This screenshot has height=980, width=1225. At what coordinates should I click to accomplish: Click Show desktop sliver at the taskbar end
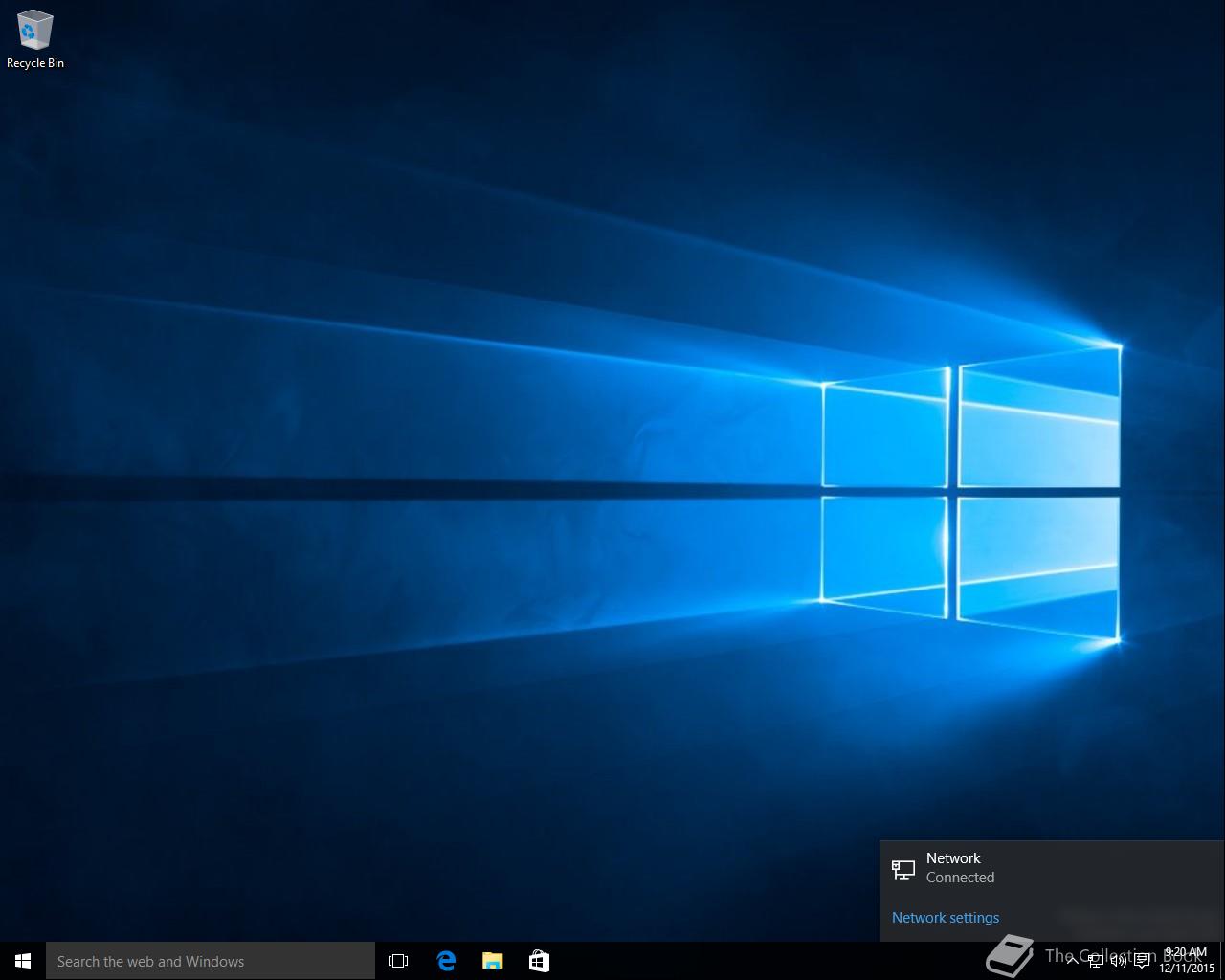click(x=1222, y=961)
